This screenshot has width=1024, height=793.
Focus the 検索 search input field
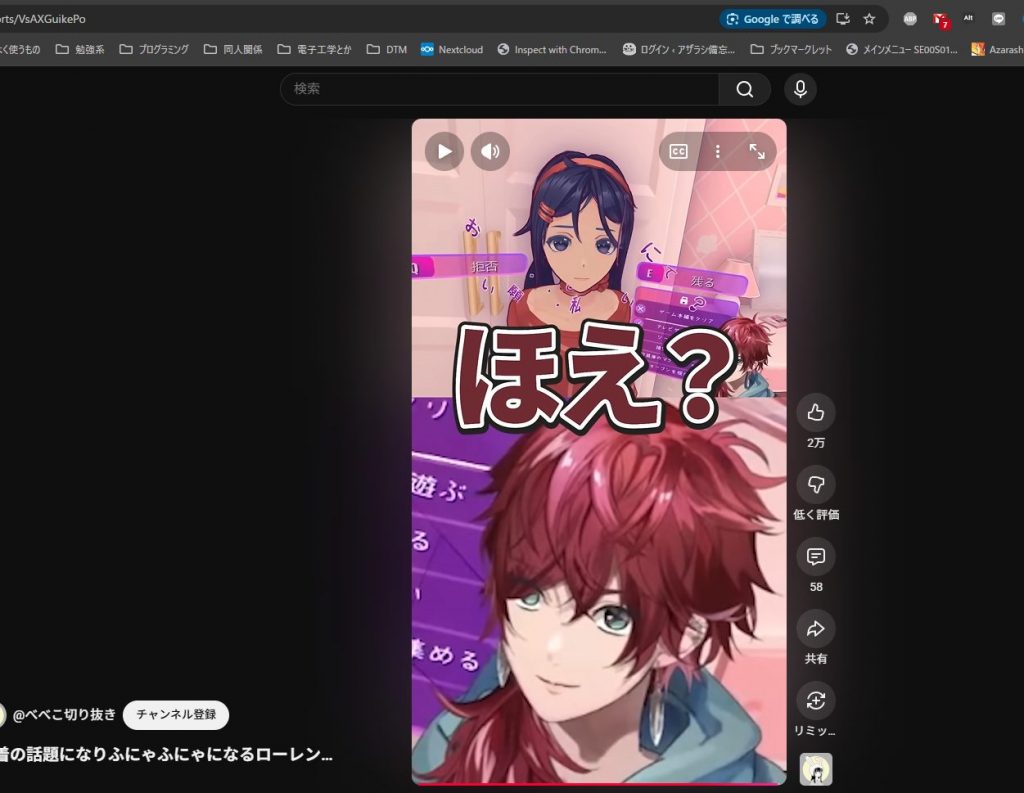[x=500, y=89]
